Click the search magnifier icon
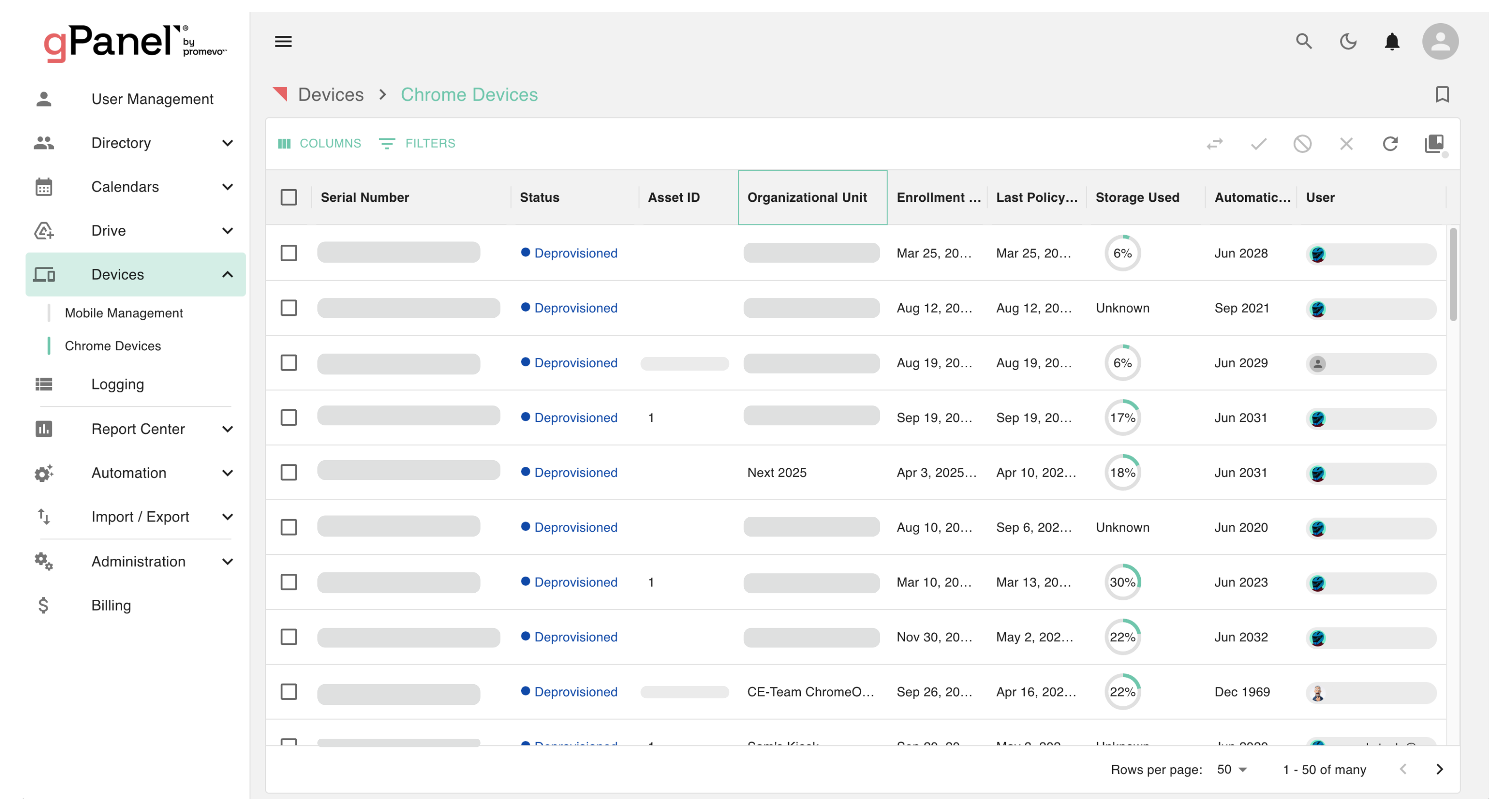1512x811 pixels. 1304,41
